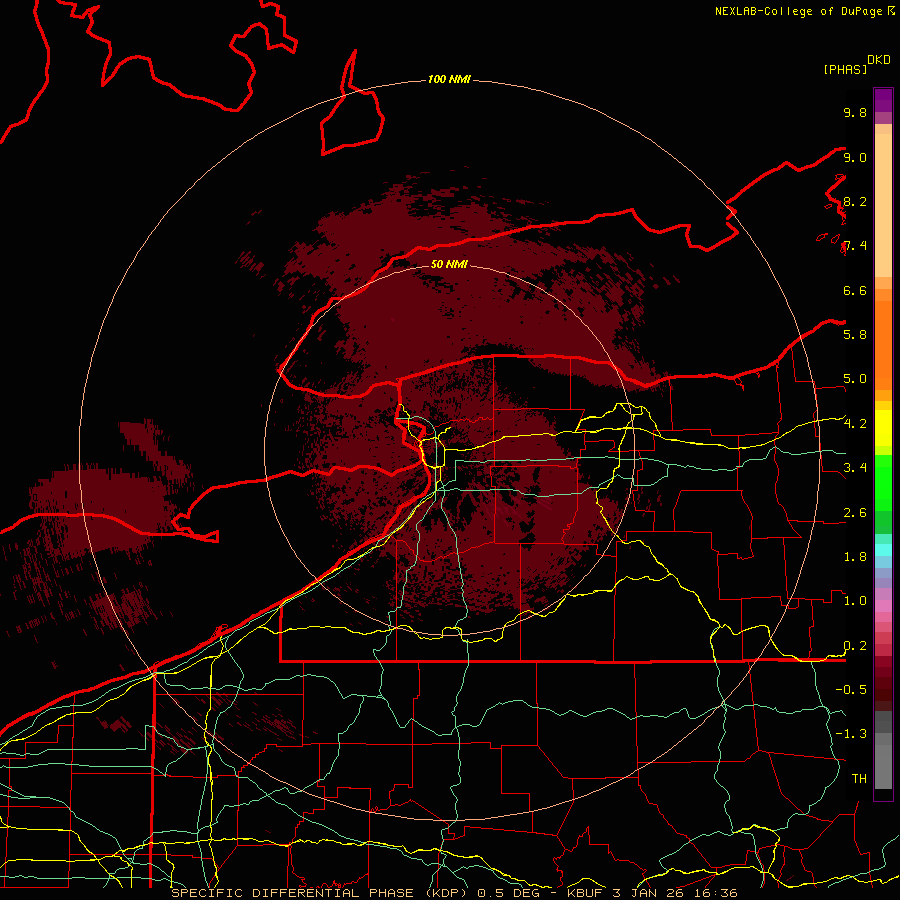Click the 9.0 value on color scale
The image size is (900, 900).
[x=855, y=157]
